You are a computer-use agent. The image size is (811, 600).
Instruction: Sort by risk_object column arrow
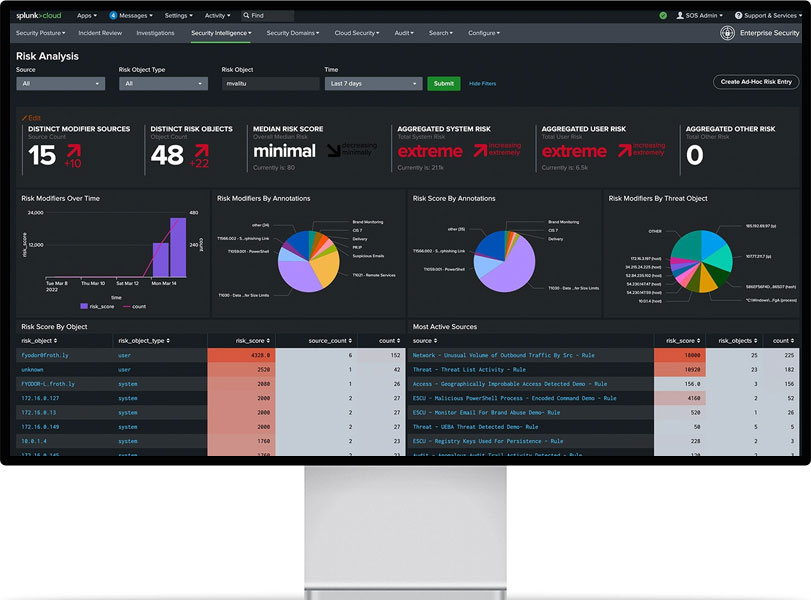click(x=55, y=341)
